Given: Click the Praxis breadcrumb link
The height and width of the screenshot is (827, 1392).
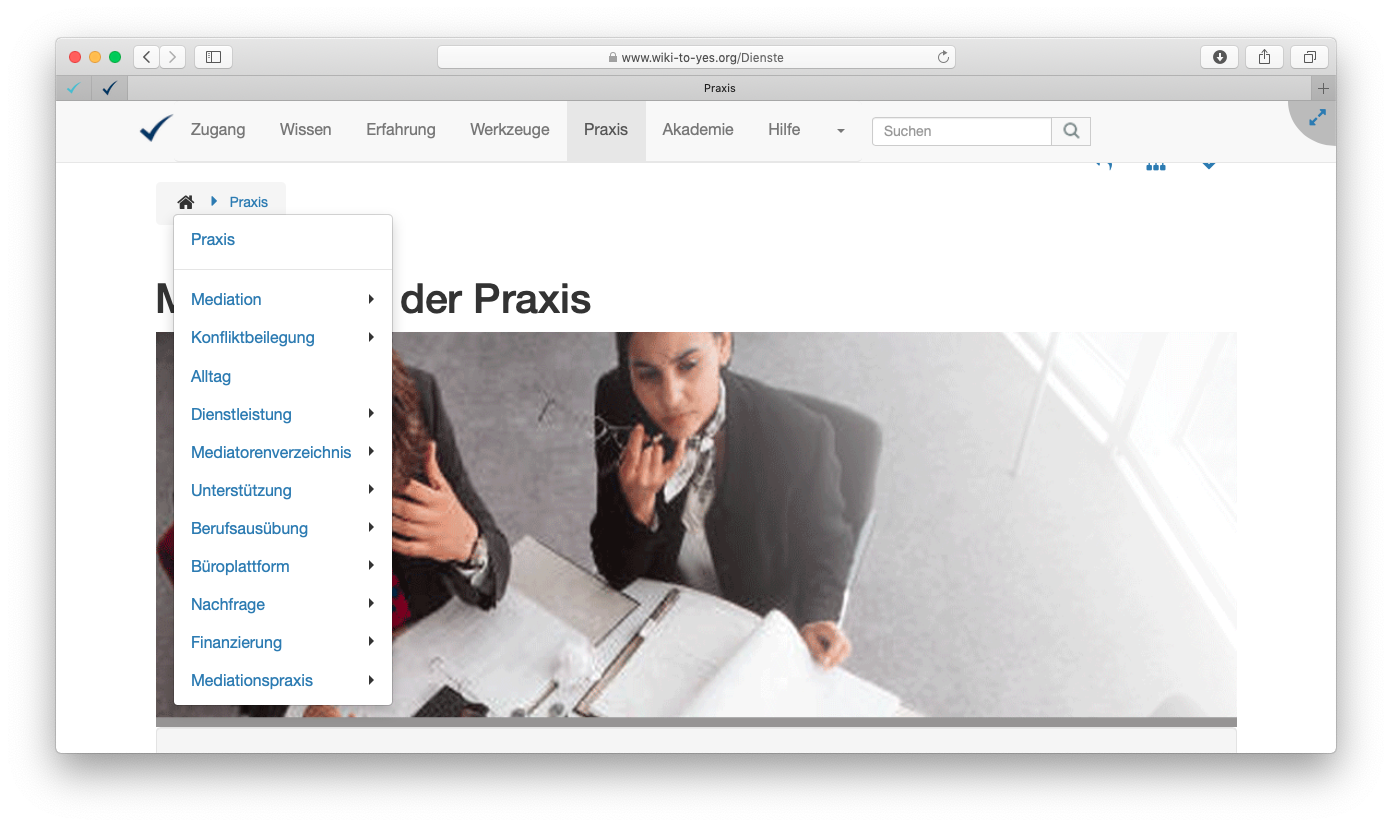Looking at the screenshot, I should pyautogui.click(x=248, y=202).
